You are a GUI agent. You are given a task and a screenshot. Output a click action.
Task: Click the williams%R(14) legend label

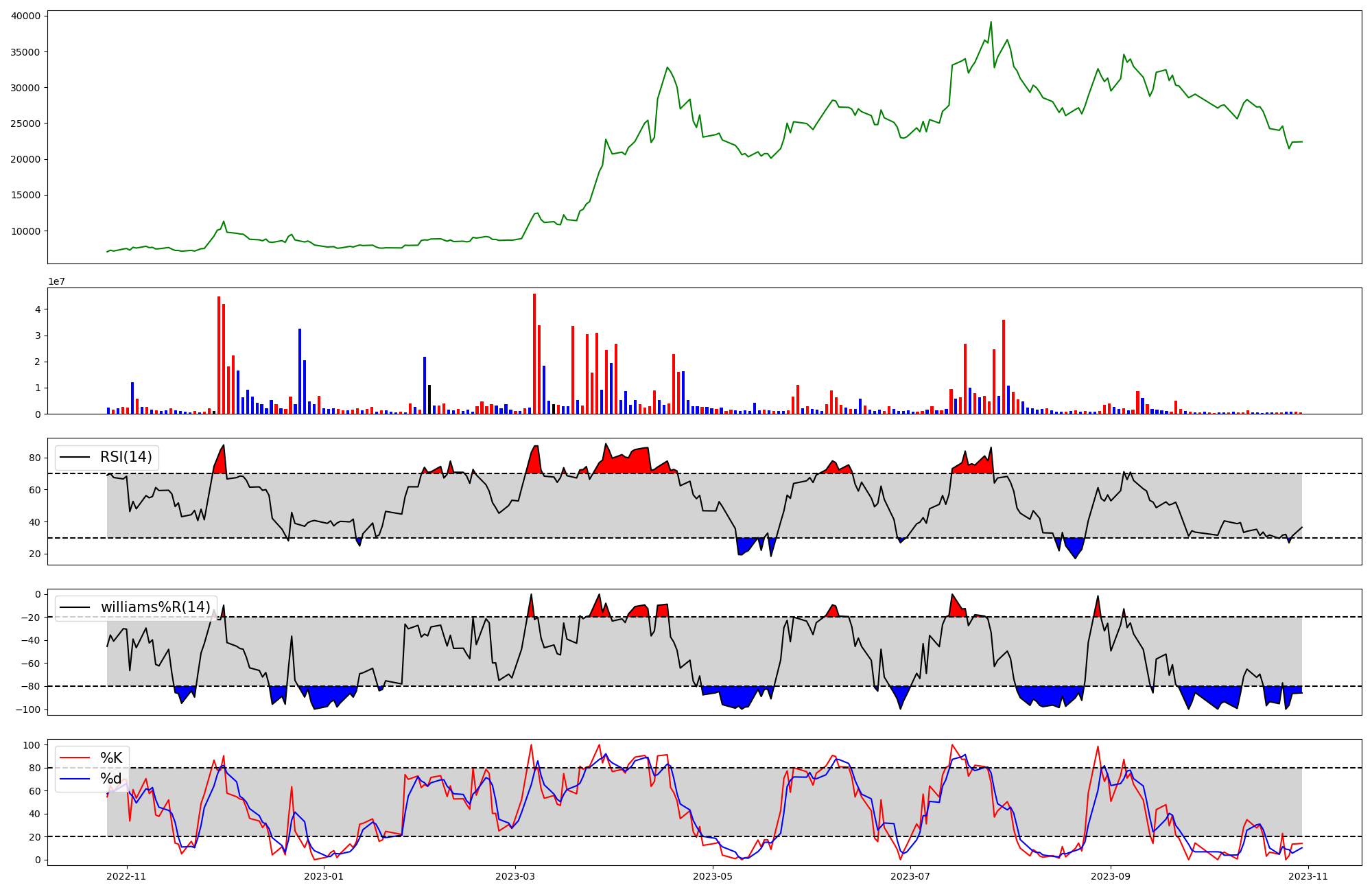pyautogui.click(x=155, y=607)
